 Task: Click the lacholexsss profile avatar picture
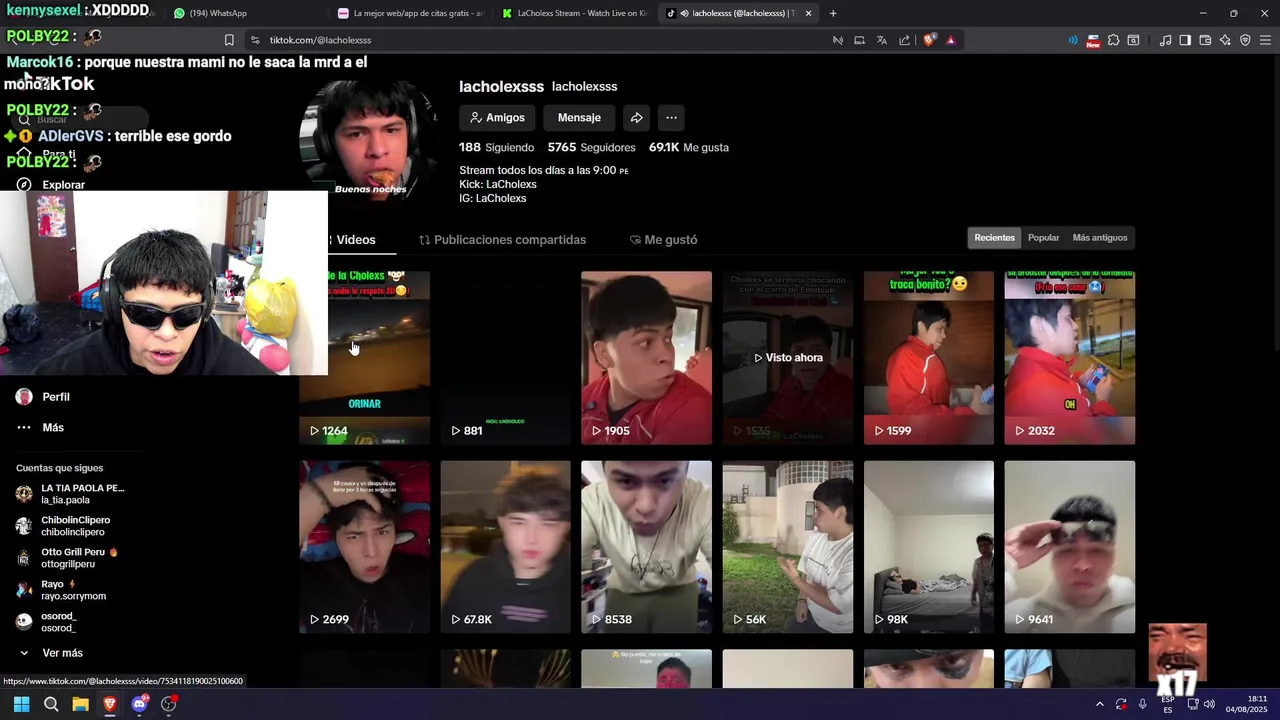368,140
